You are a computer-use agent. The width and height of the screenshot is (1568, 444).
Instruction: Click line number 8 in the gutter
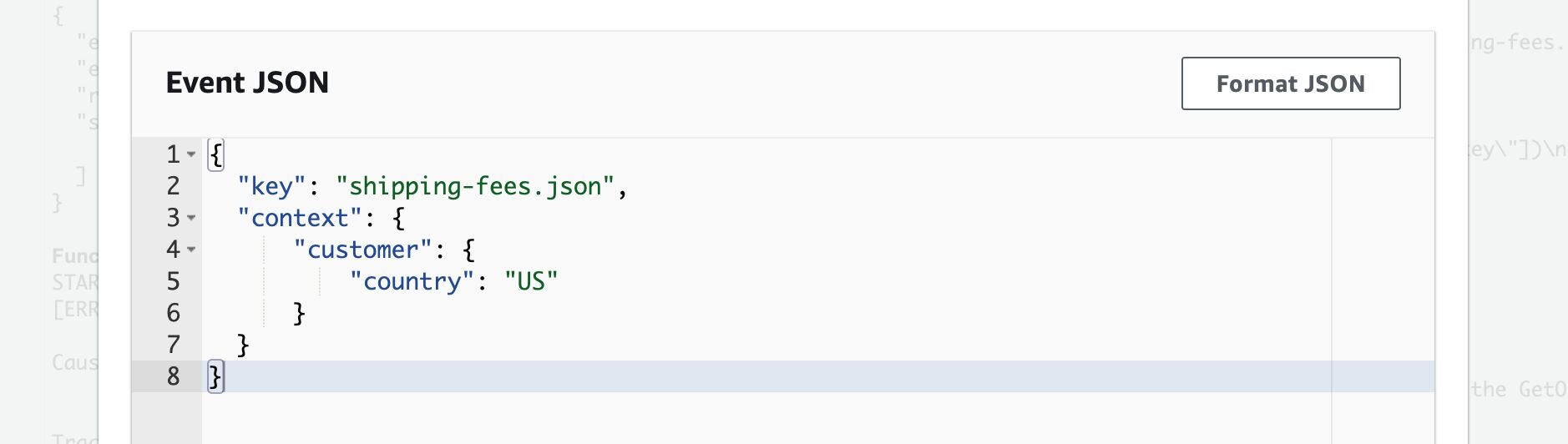click(x=173, y=376)
